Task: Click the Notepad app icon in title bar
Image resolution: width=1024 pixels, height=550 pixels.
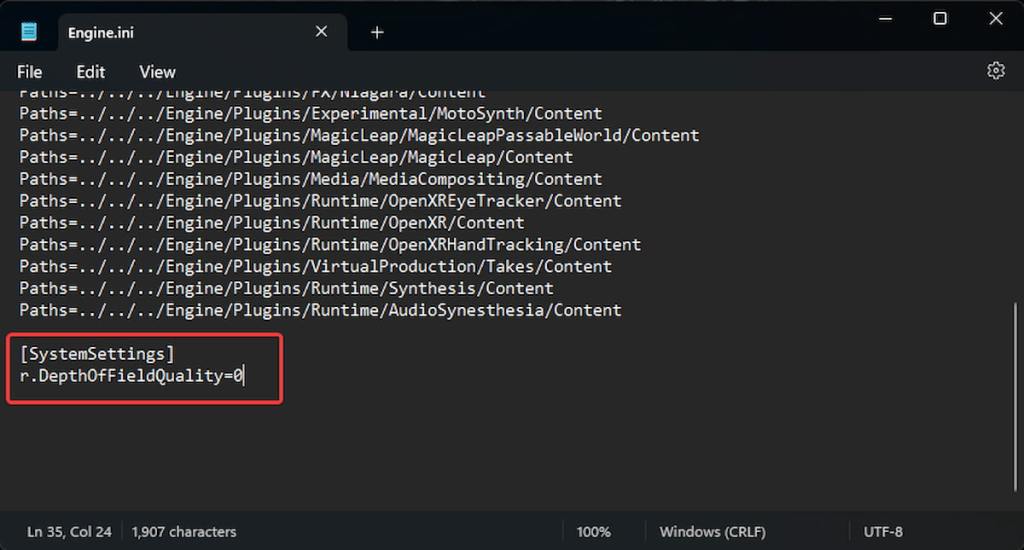Action: pos(29,32)
